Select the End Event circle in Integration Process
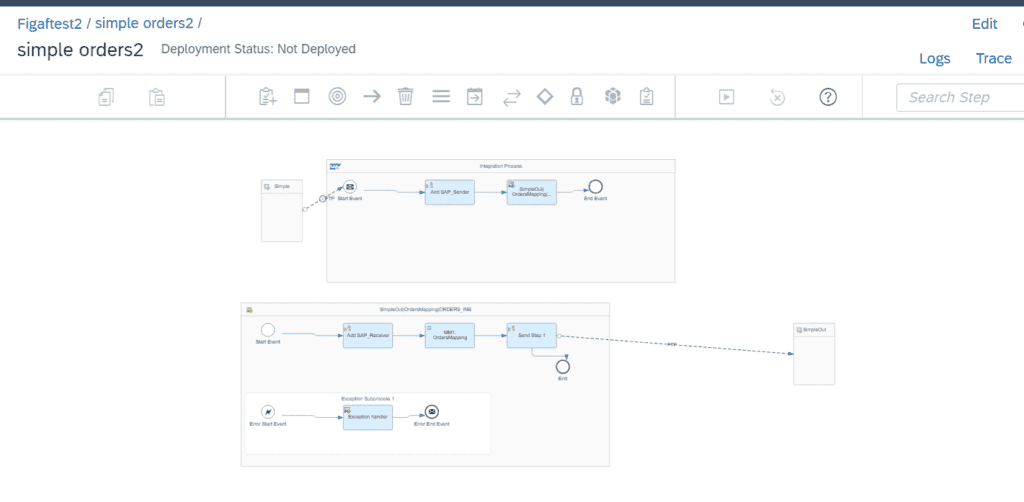 tap(595, 187)
